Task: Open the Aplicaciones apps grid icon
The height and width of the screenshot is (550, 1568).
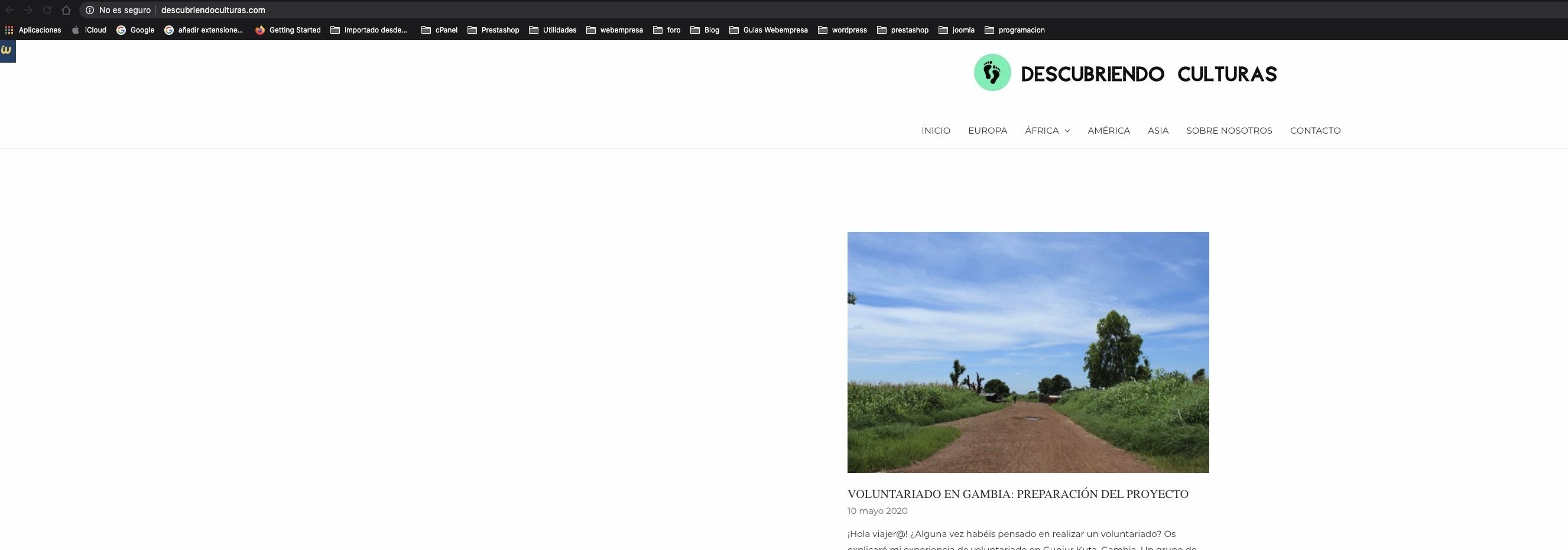Action: [x=9, y=30]
